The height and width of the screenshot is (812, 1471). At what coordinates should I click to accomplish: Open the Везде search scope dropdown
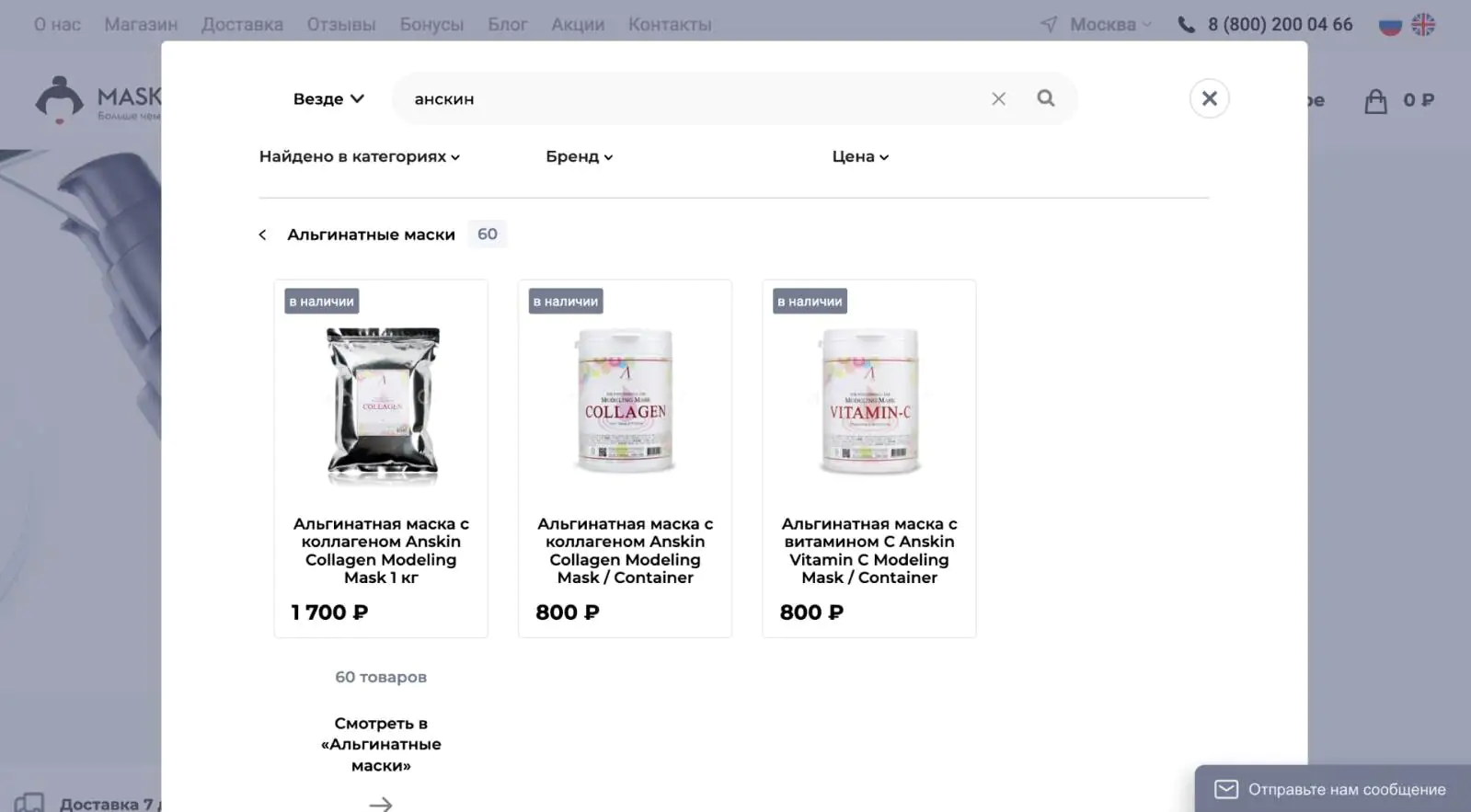tap(328, 98)
